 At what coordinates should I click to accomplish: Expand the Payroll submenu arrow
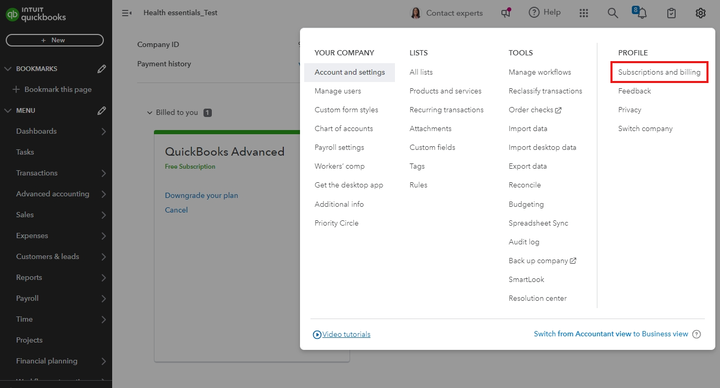pos(103,298)
